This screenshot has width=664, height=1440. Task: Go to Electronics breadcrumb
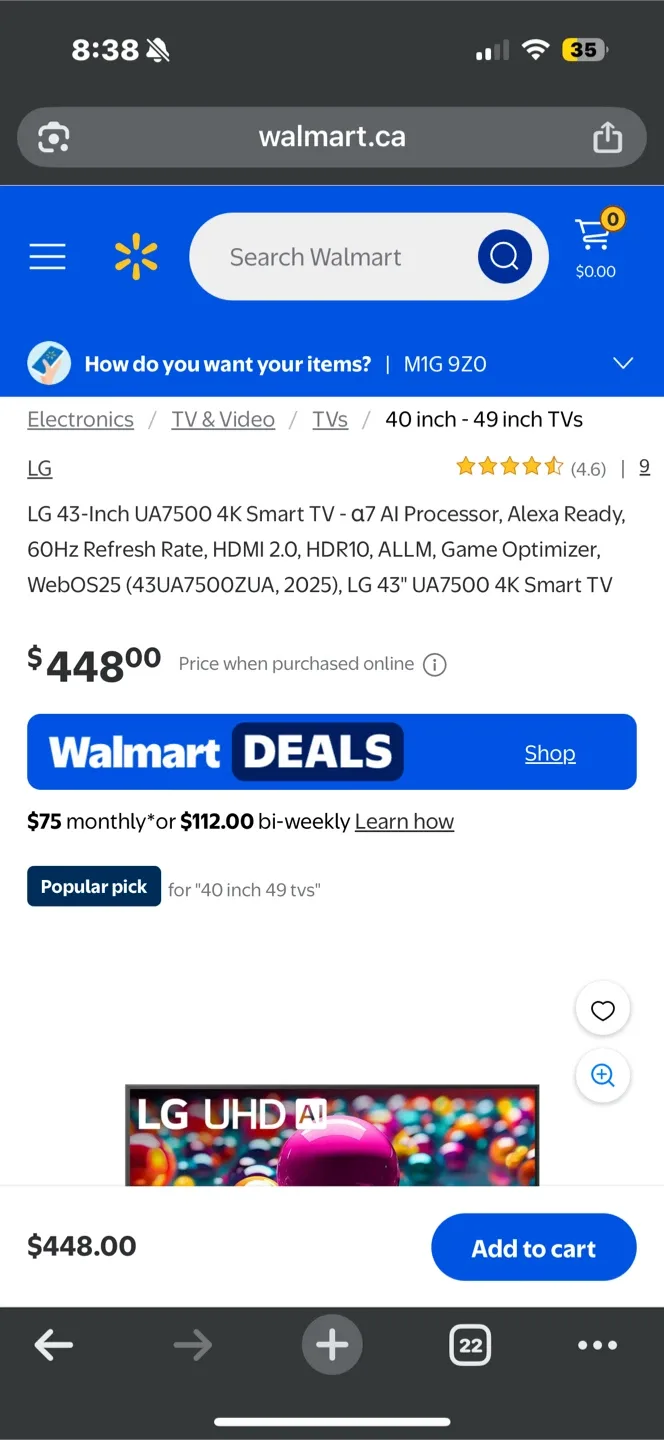81,420
